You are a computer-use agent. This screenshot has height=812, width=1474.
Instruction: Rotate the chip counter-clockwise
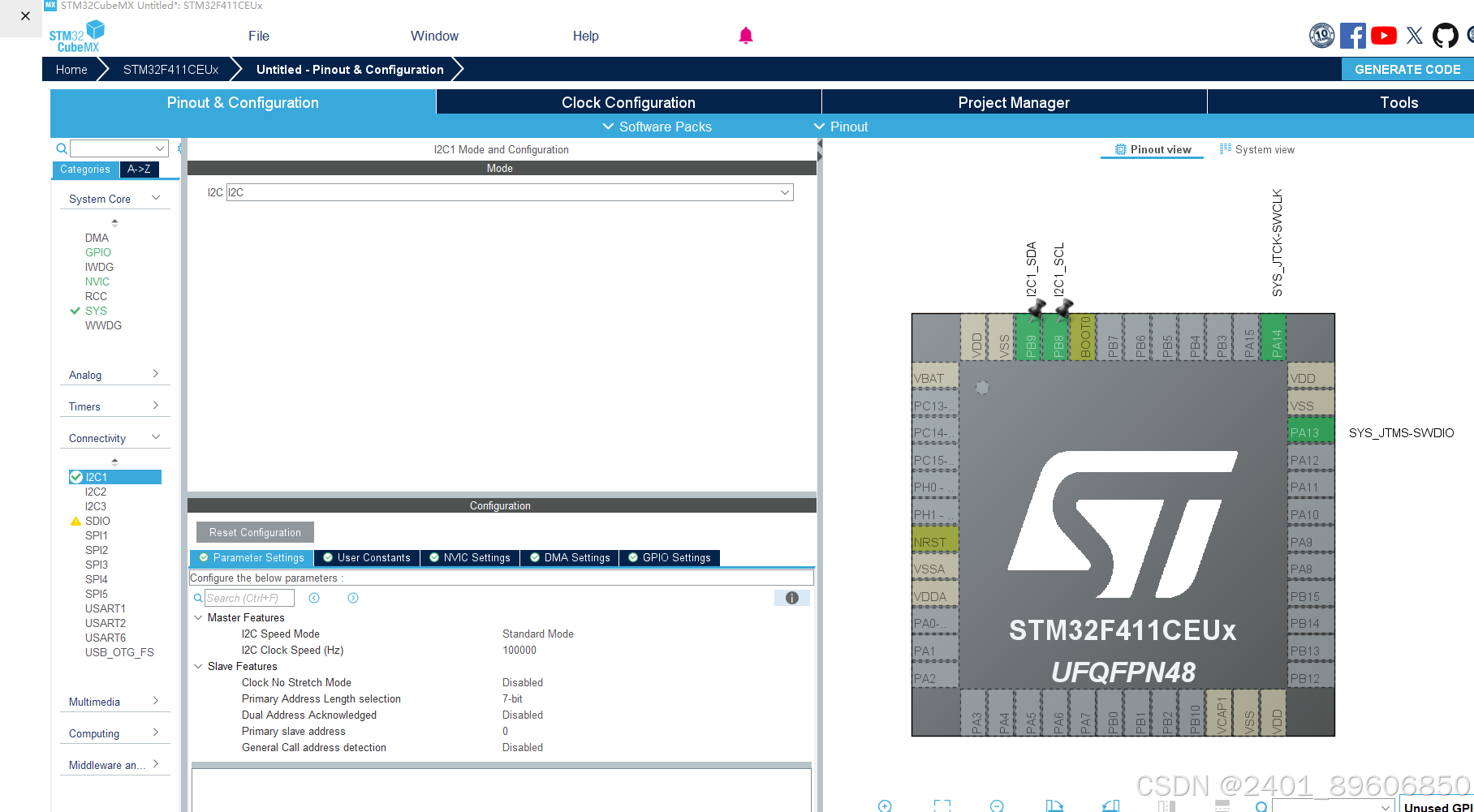1111,806
